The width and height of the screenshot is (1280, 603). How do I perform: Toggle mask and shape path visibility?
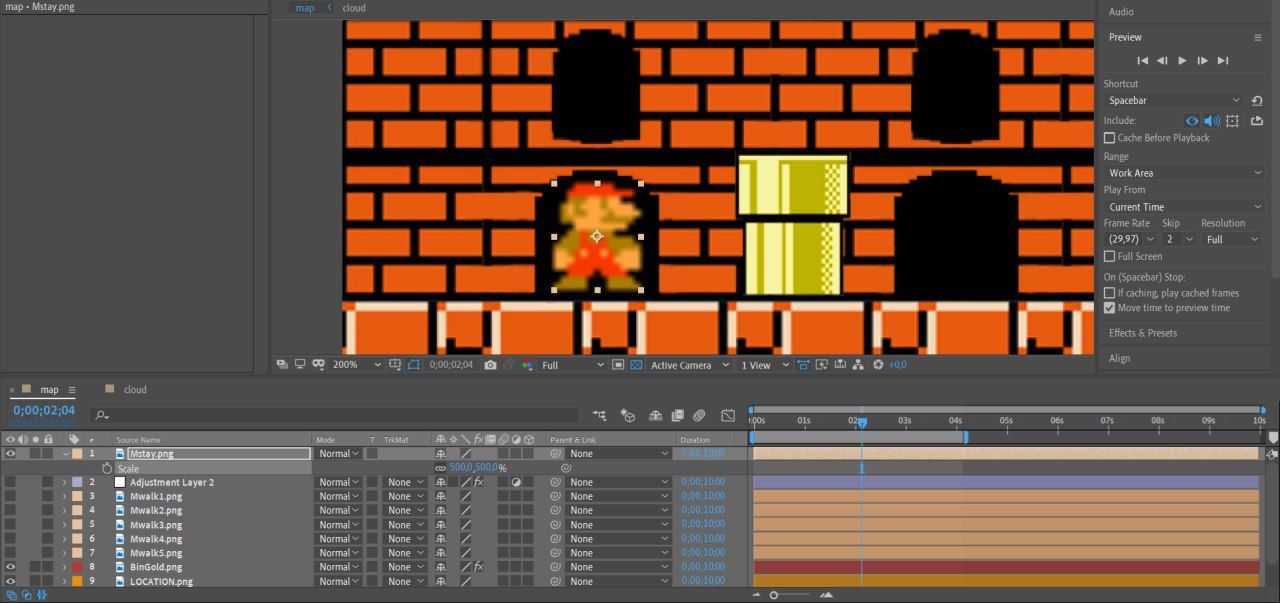[x=414, y=365]
